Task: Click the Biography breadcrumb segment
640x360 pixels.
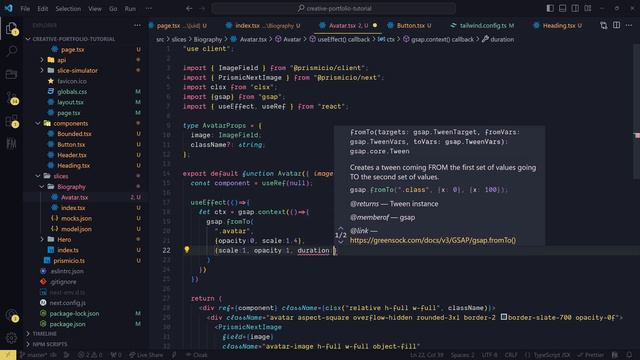Action: point(207,40)
